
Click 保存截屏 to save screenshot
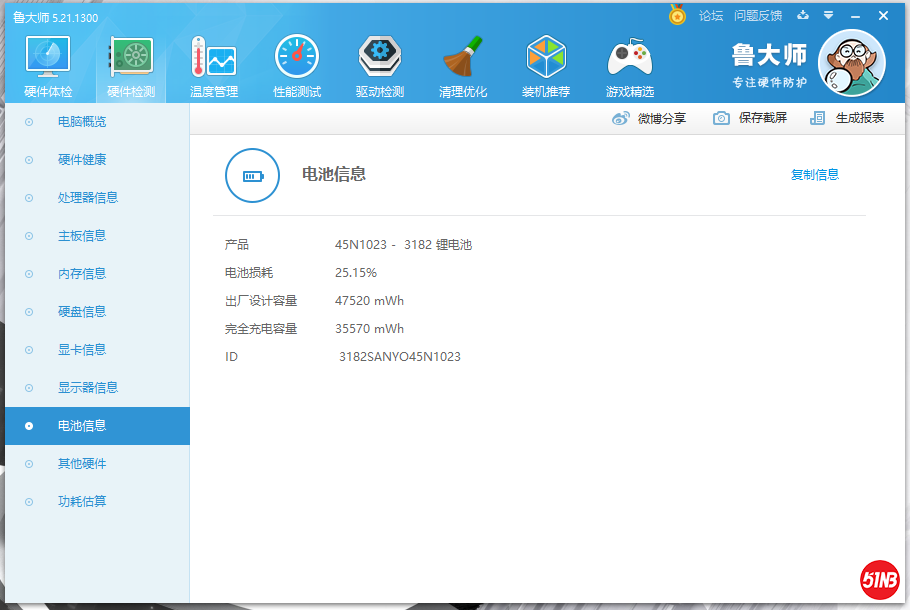[x=750, y=118]
